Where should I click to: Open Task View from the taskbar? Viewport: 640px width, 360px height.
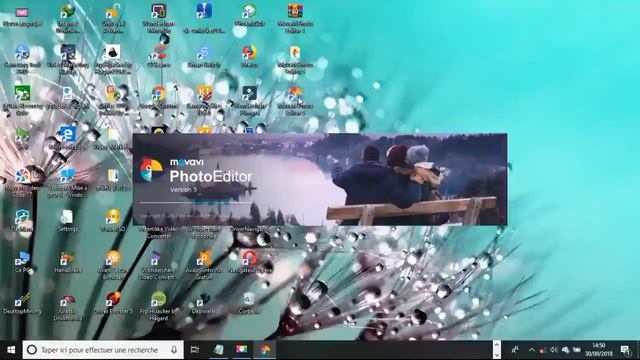[195, 349]
